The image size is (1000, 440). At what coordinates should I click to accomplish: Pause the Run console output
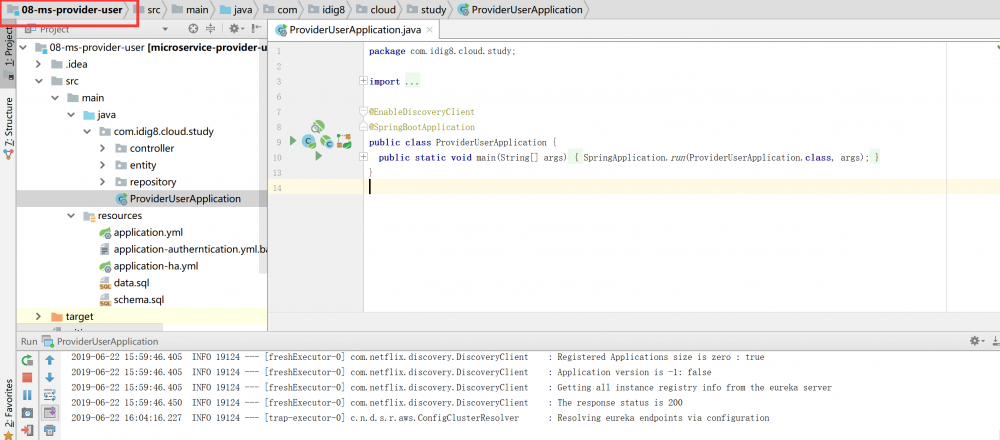[x=27, y=394]
